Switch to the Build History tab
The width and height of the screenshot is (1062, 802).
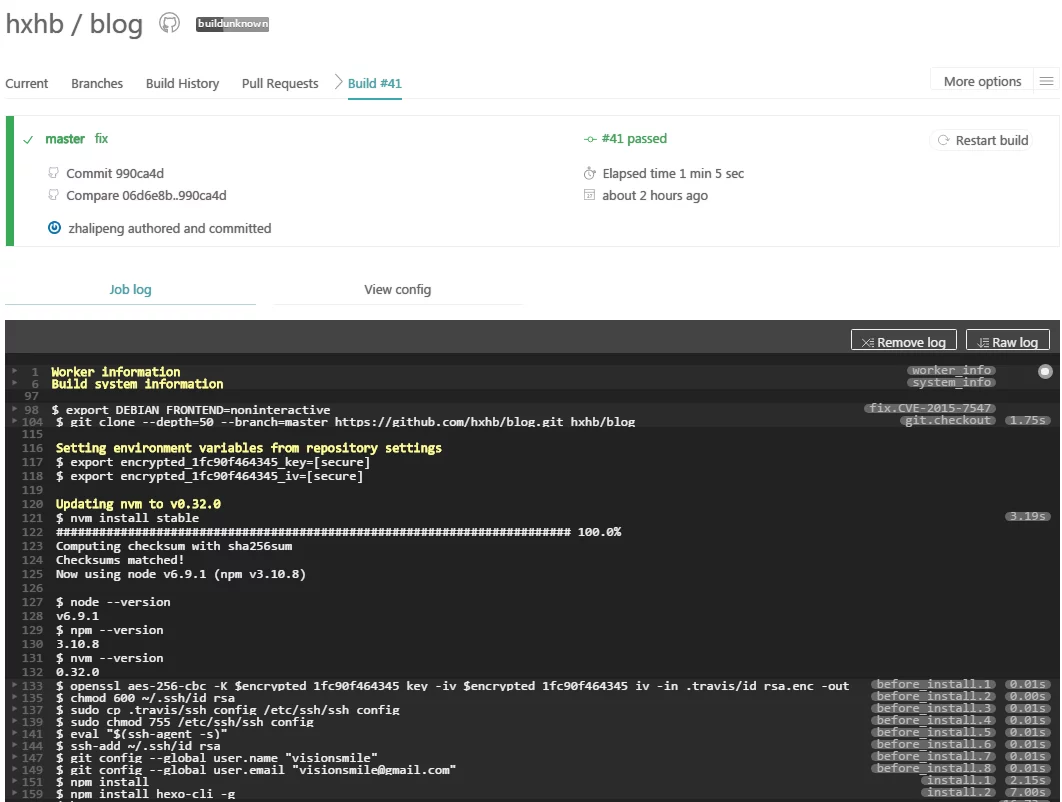(x=182, y=84)
